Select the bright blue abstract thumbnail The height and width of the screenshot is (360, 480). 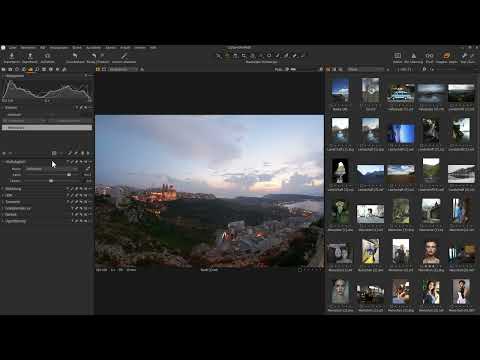[401, 133]
